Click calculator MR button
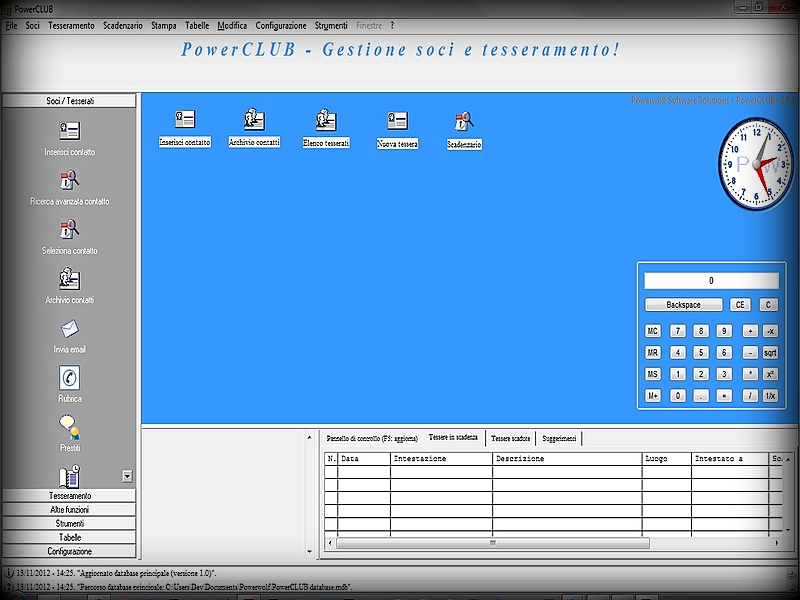800x600 pixels. (653, 353)
